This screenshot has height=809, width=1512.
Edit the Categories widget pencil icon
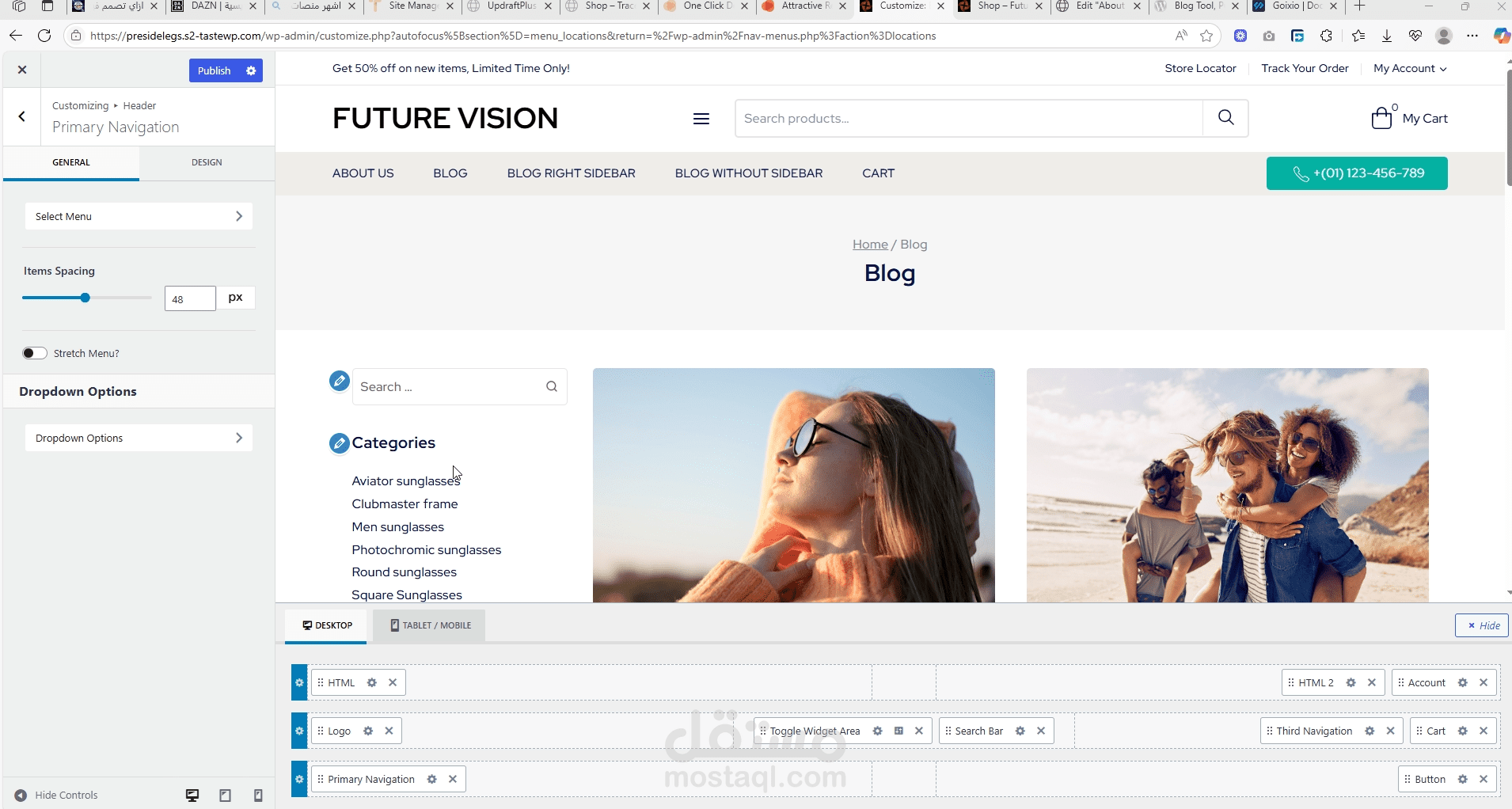(x=340, y=443)
